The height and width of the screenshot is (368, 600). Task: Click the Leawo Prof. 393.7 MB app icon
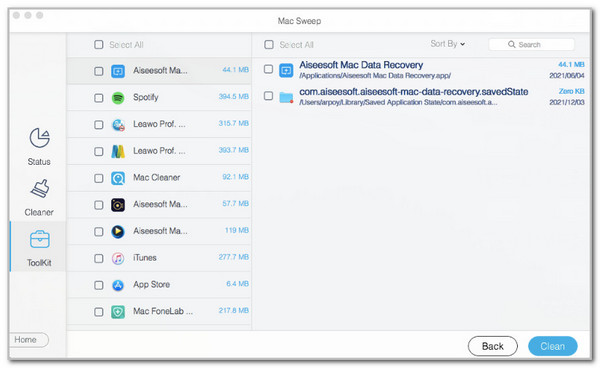click(x=118, y=151)
